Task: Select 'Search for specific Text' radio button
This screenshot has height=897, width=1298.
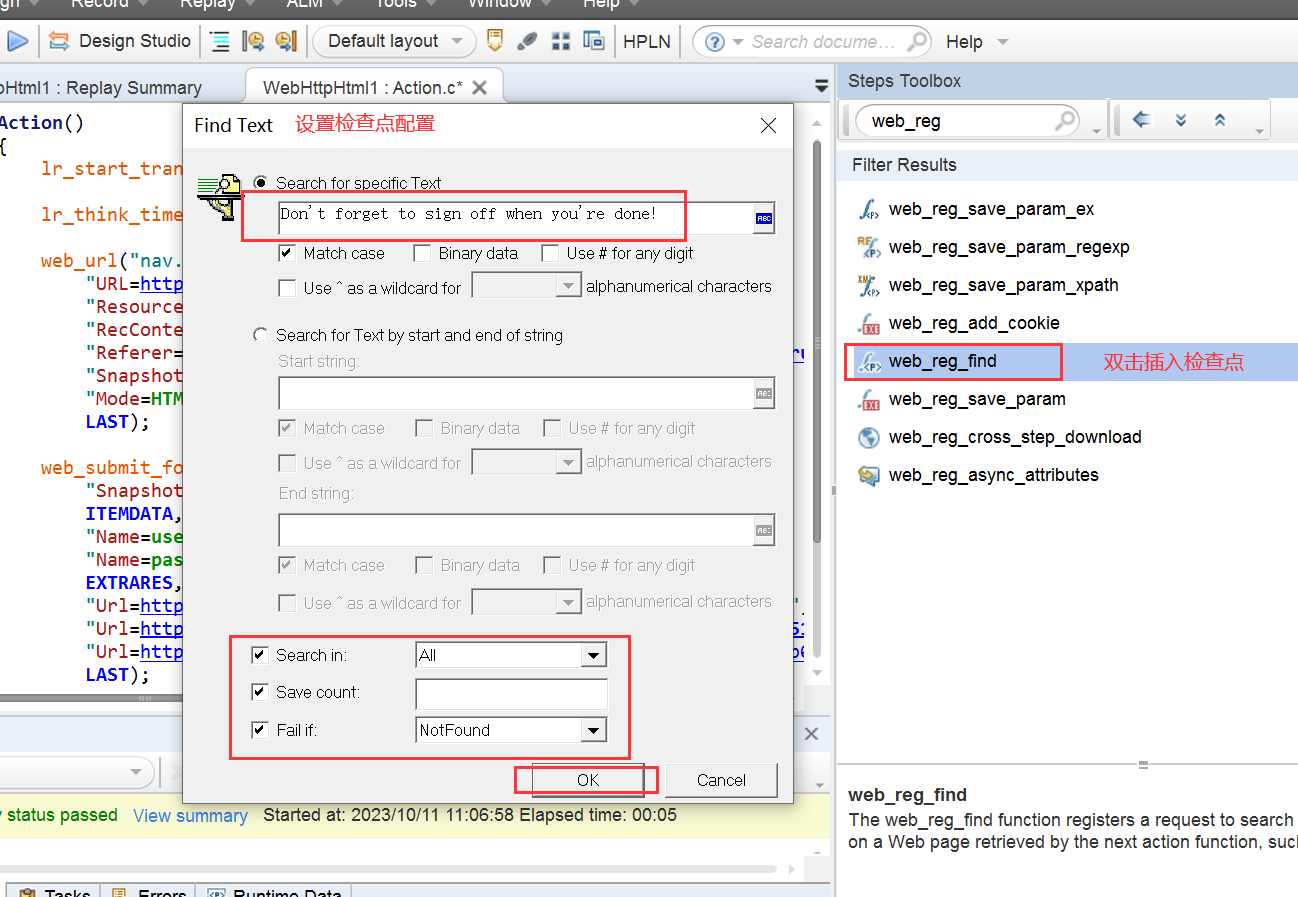Action: (261, 183)
